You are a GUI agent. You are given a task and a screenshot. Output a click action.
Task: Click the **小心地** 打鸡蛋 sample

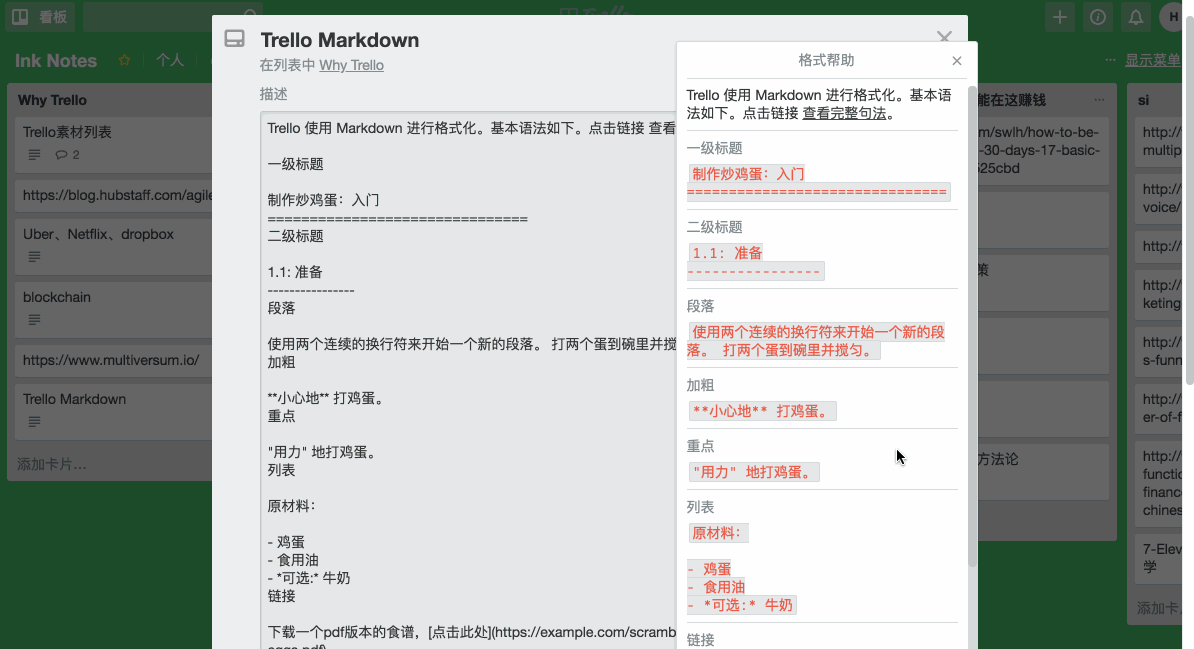[x=762, y=411]
